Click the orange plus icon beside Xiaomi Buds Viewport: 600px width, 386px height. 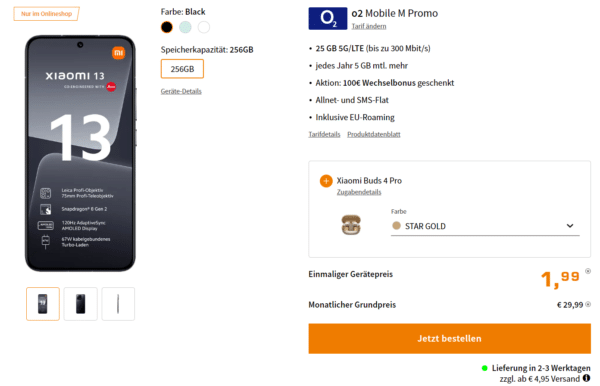coord(326,181)
